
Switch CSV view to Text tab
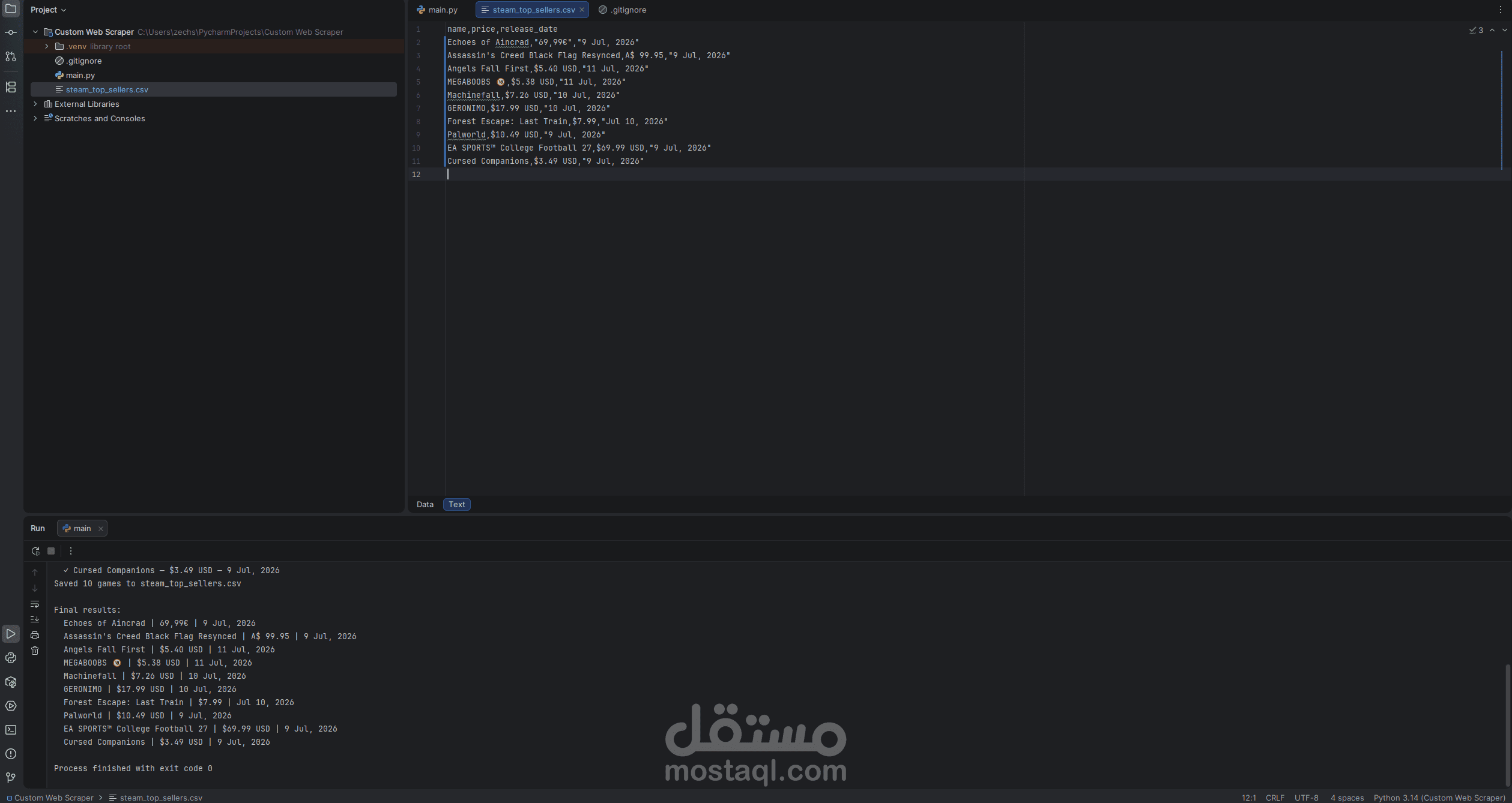pos(457,504)
